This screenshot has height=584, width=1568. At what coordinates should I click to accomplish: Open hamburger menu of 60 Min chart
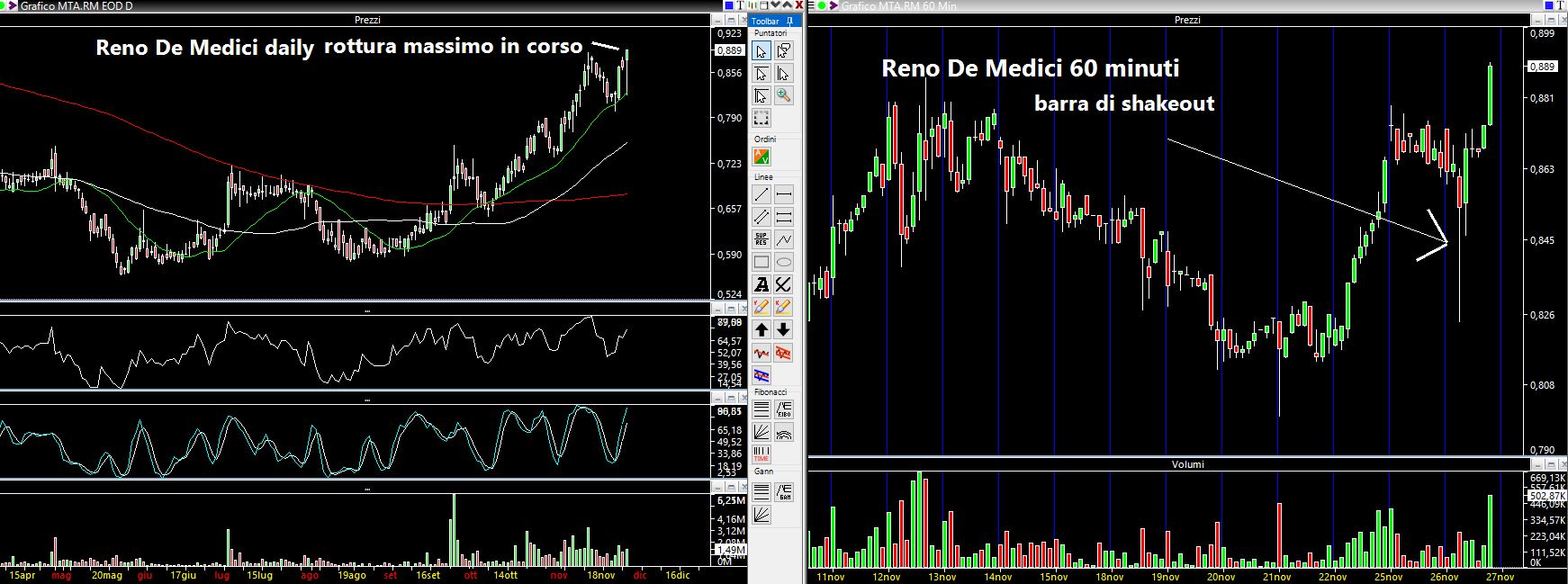(811, 5)
